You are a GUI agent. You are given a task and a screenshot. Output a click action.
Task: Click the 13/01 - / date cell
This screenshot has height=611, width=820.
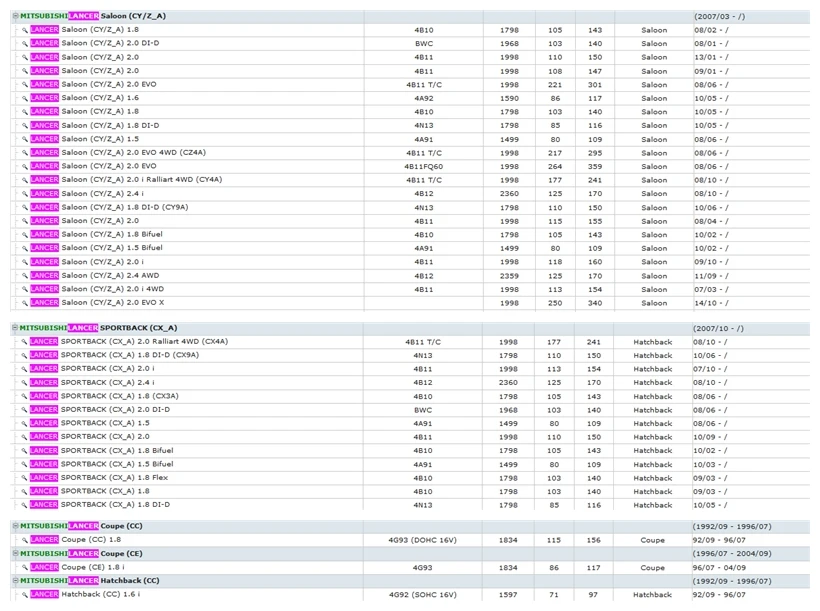point(711,58)
